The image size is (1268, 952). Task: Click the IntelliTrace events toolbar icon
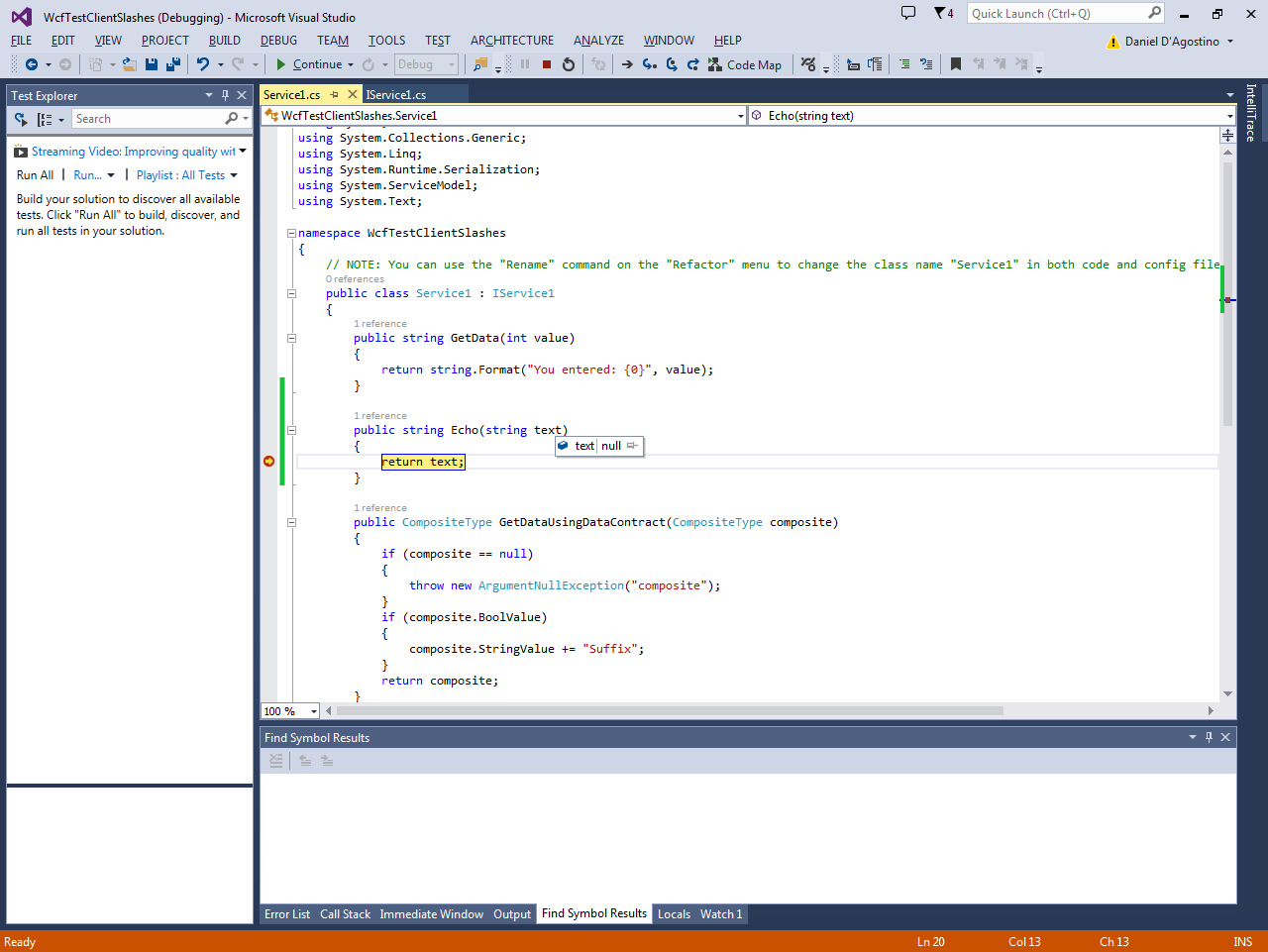808,64
